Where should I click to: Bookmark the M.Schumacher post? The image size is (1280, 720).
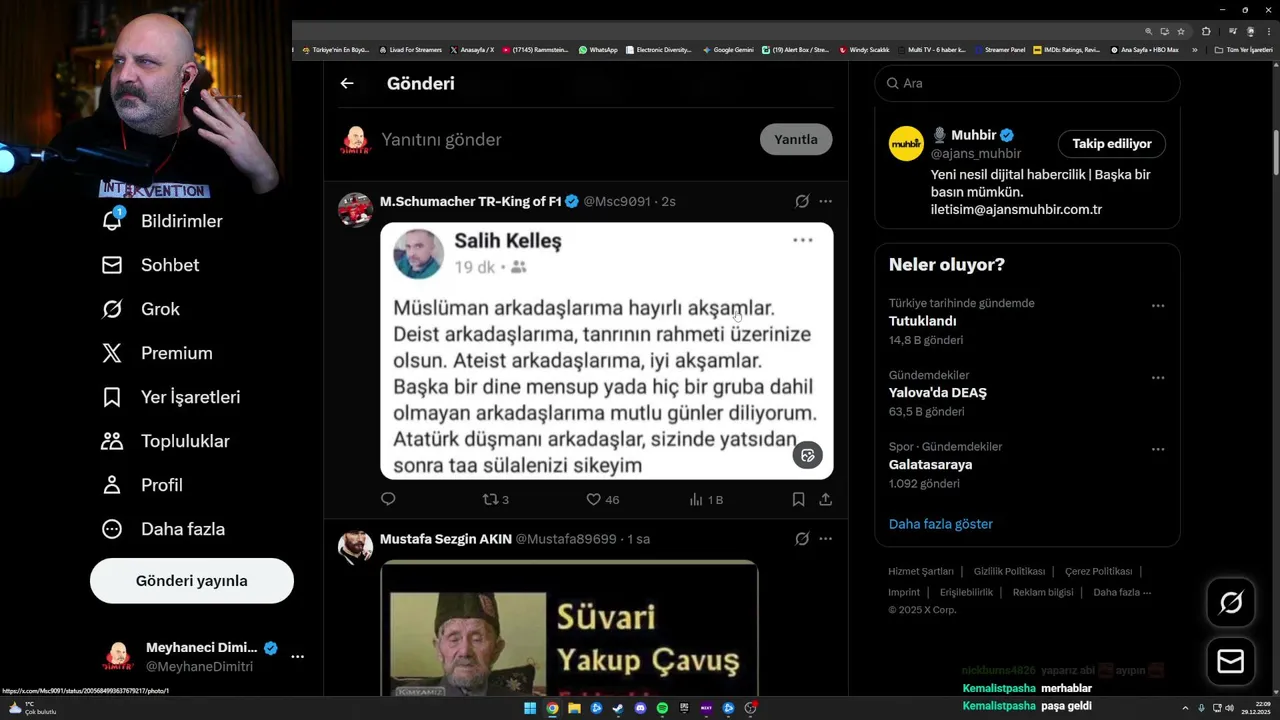(798, 499)
